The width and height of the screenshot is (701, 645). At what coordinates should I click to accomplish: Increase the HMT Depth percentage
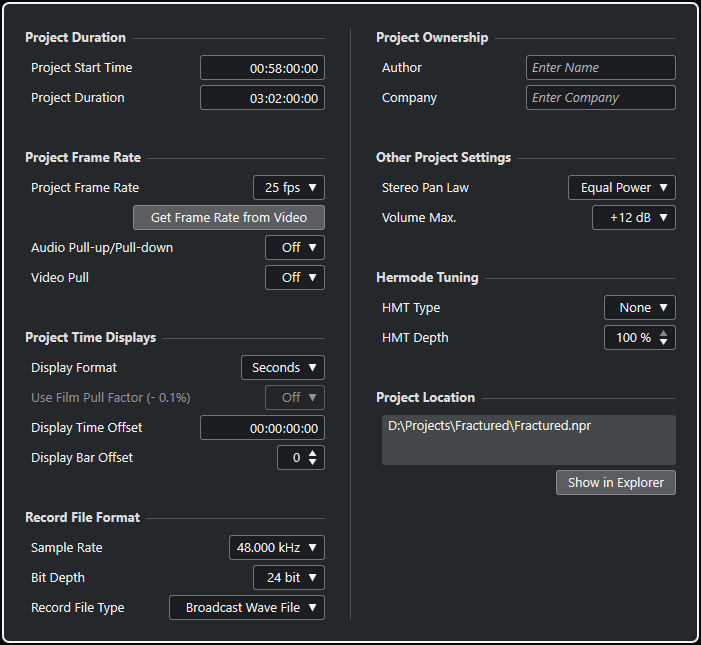[665, 333]
